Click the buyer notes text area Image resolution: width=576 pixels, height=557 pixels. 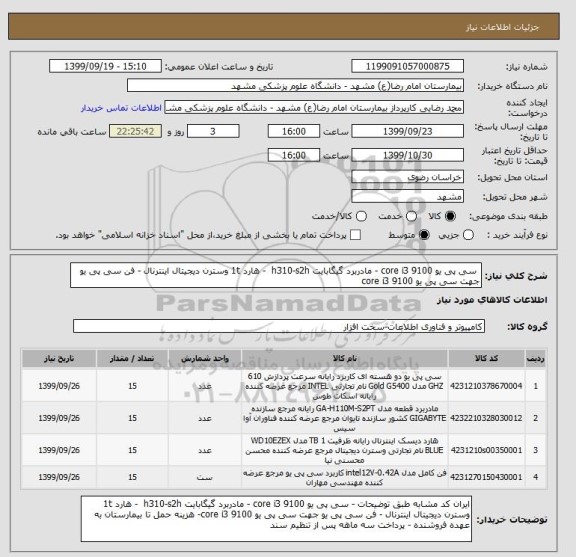[276, 519]
